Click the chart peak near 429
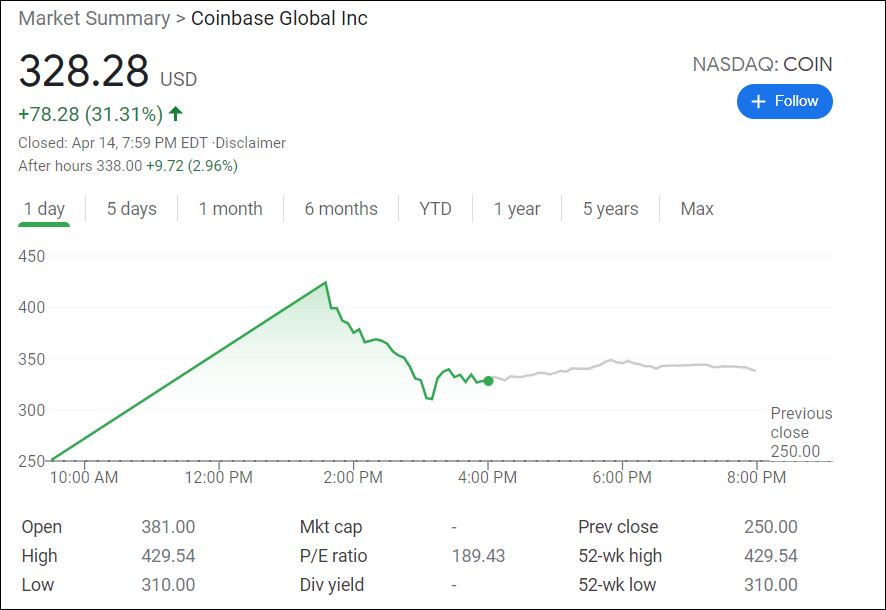Viewport: 886px width, 610px height. 326,283
